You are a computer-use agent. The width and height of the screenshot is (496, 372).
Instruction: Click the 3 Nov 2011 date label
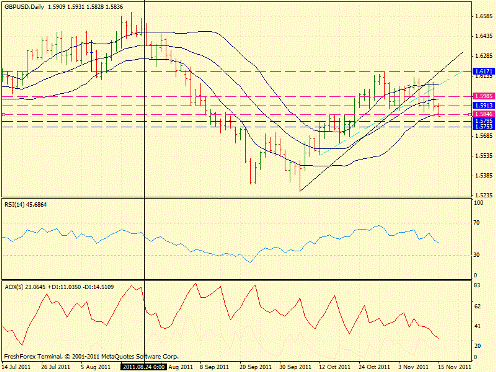tap(414, 367)
